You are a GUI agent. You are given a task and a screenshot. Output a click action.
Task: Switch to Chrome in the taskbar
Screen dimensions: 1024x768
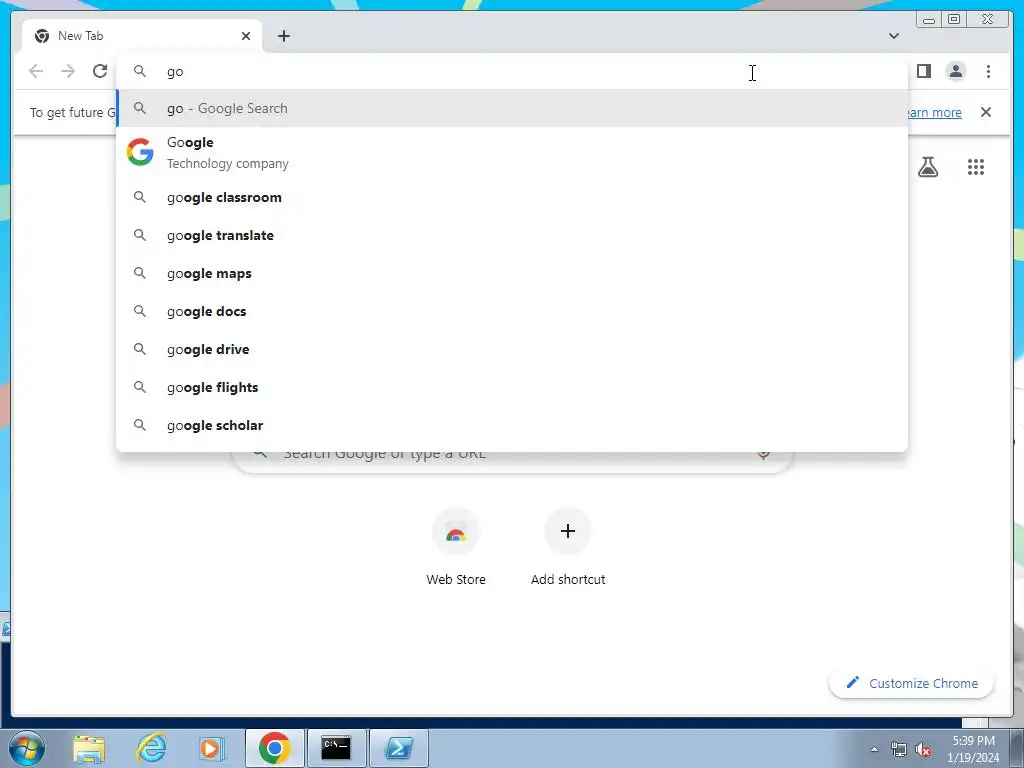click(x=274, y=748)
